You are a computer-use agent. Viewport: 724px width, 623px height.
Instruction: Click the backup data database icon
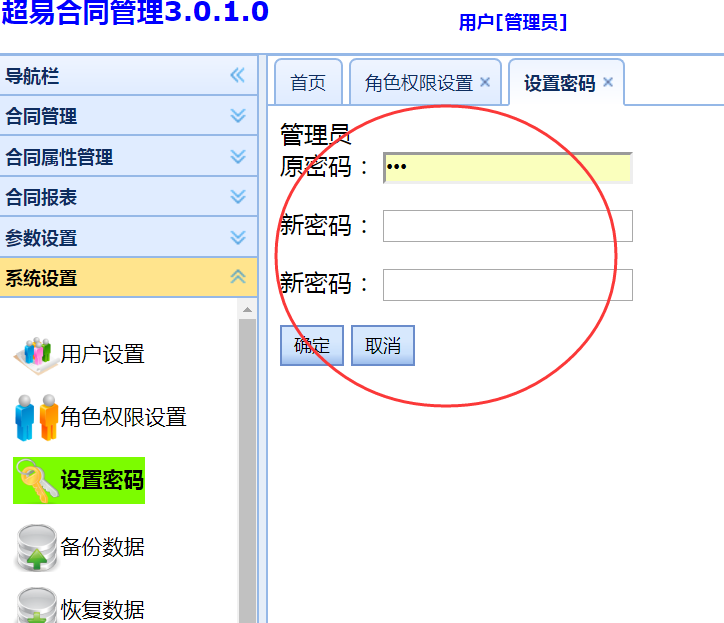point(36,547)
